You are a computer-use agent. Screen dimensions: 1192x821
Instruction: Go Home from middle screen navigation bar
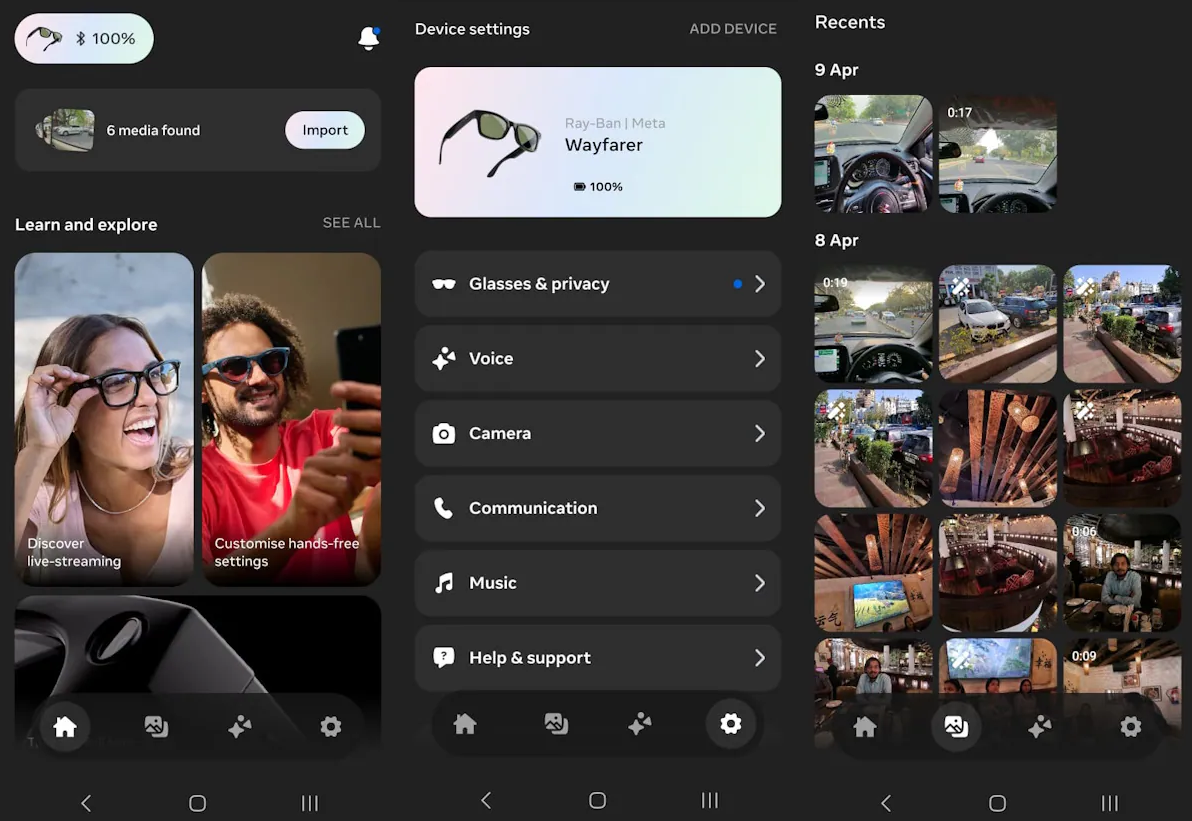click(x=464, y=724)
